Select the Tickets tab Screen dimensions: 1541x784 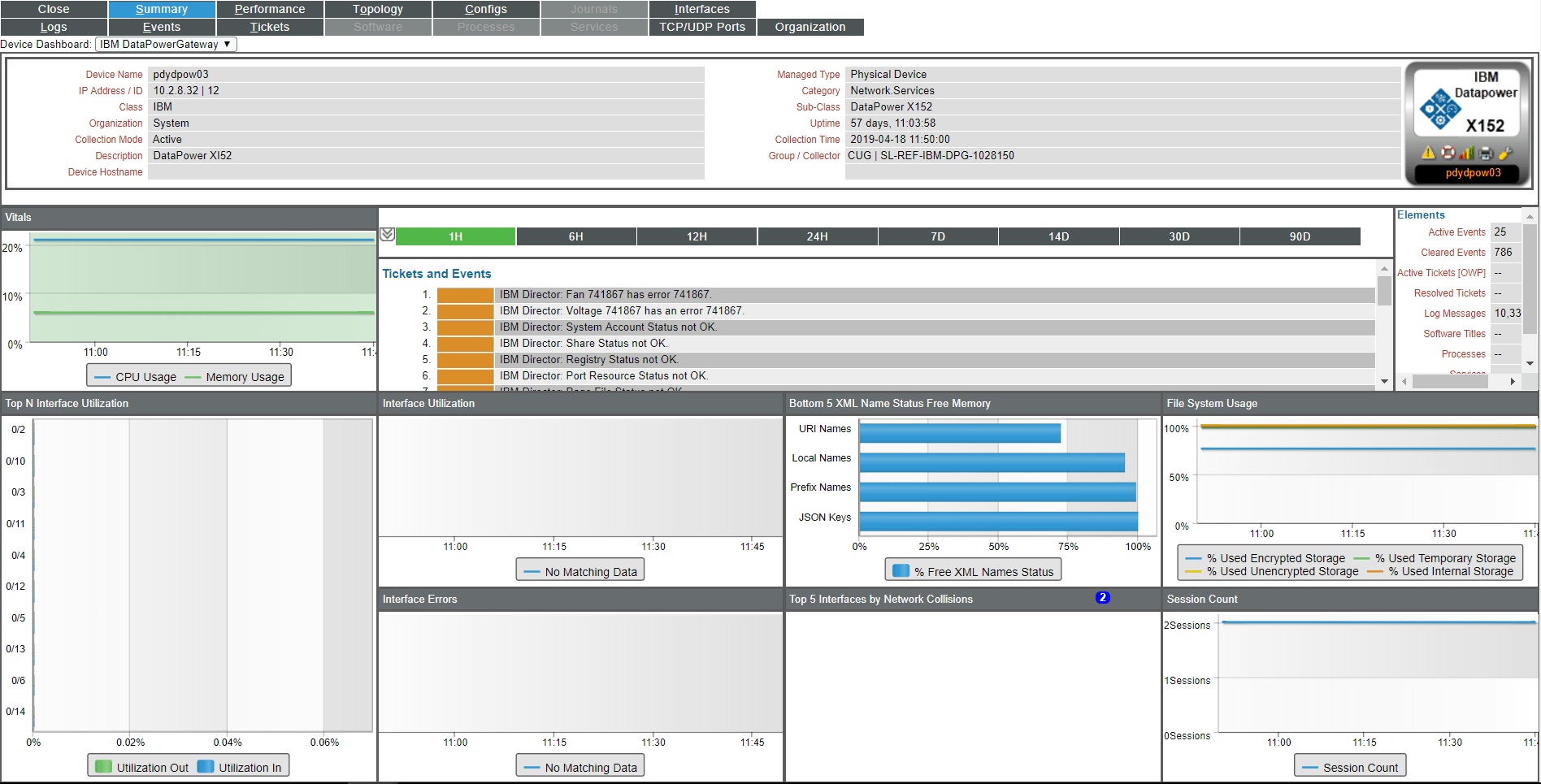[270, 27]
